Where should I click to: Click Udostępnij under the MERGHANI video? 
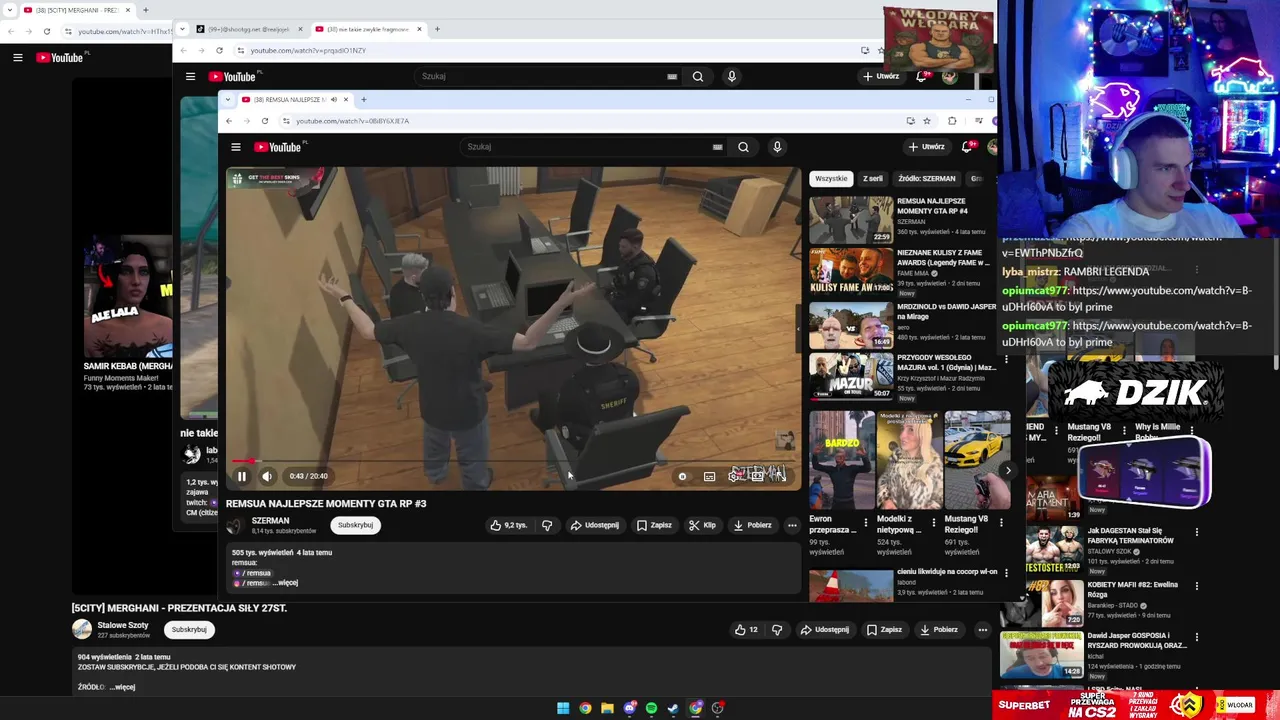[826, 630]
